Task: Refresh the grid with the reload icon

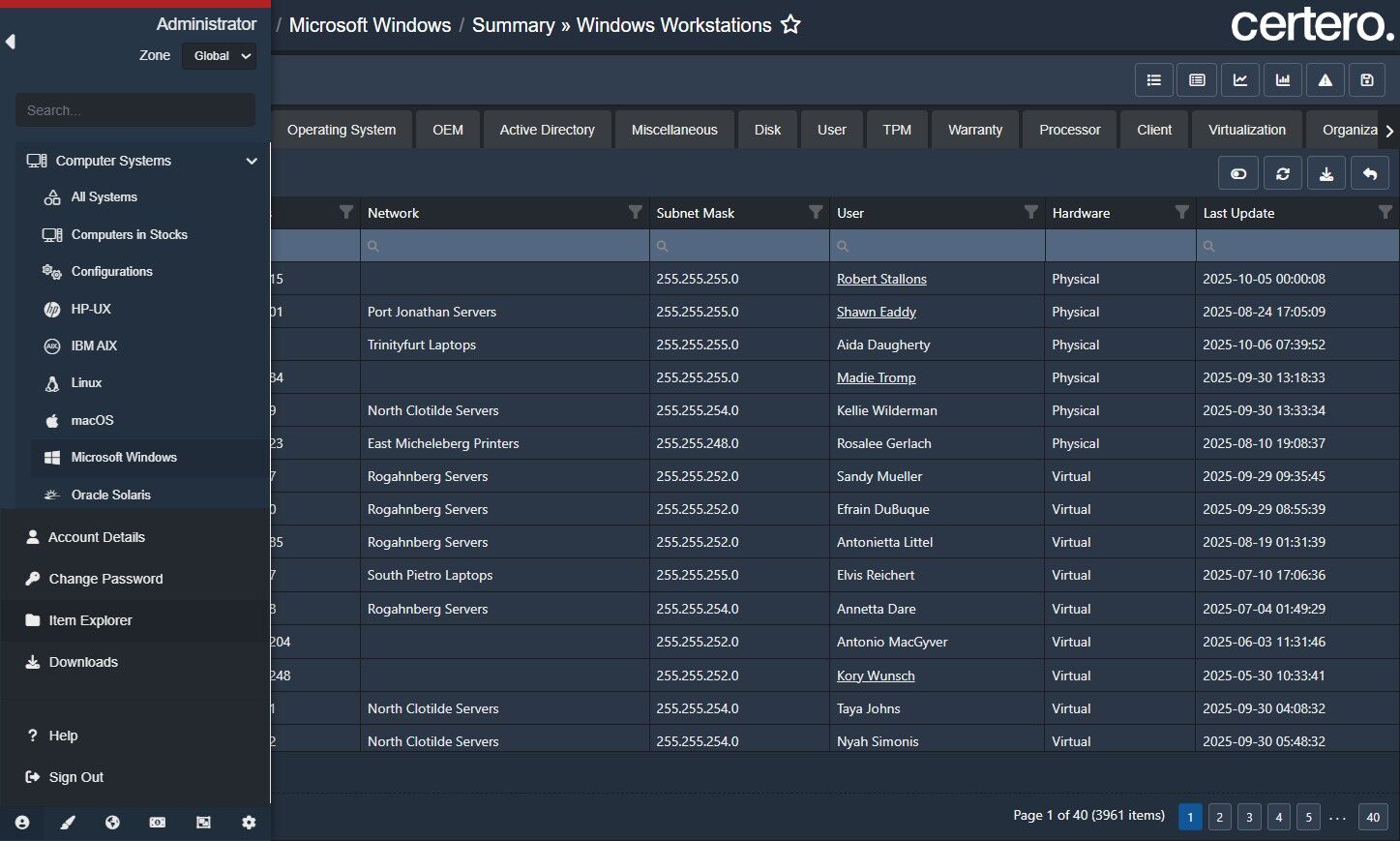Action: [x=1282, y=173]
